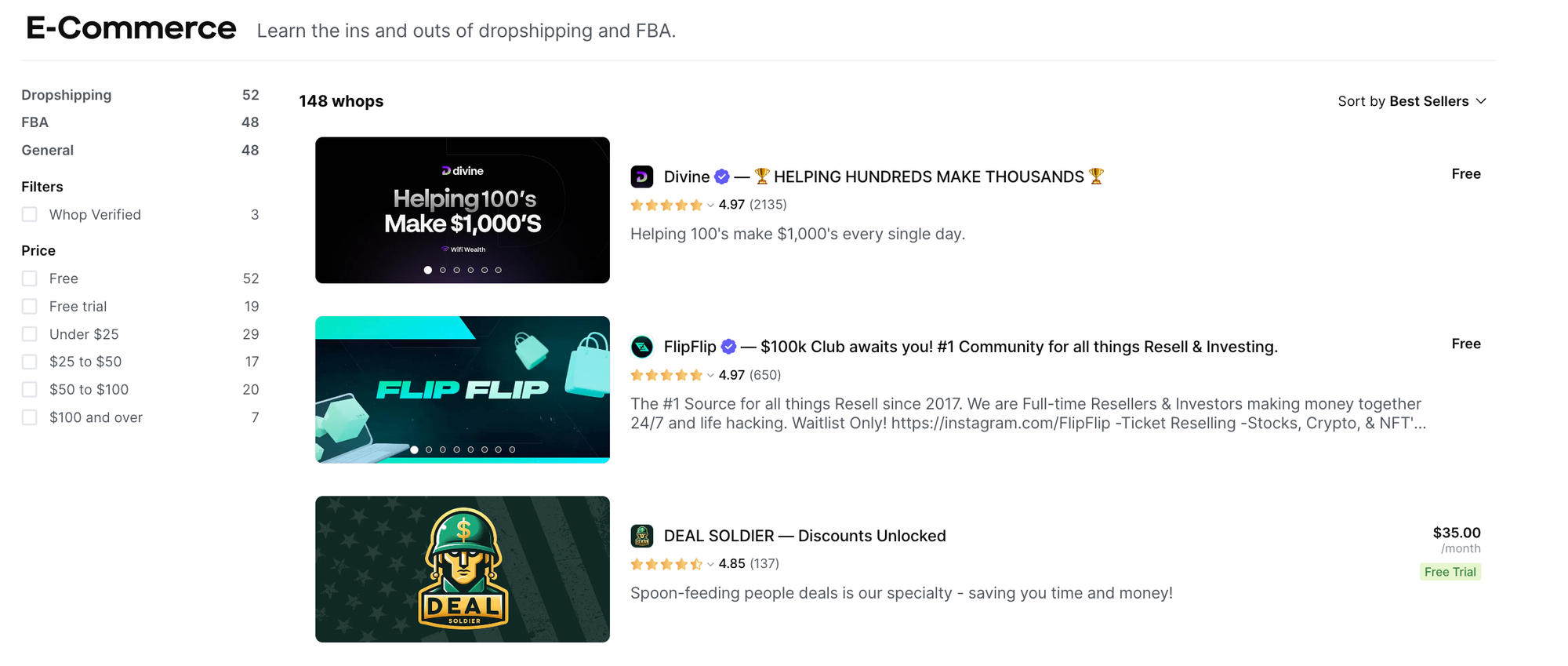Viewport: 1568px width, 666px height.
Task: Select the FBA category
Action: coord(34,122)
